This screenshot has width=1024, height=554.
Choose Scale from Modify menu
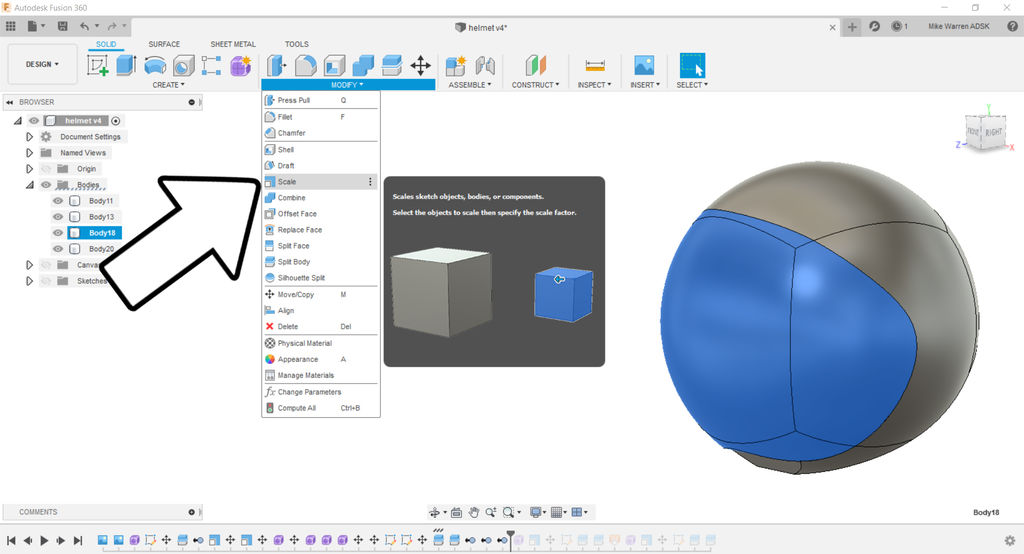point(320,182)
